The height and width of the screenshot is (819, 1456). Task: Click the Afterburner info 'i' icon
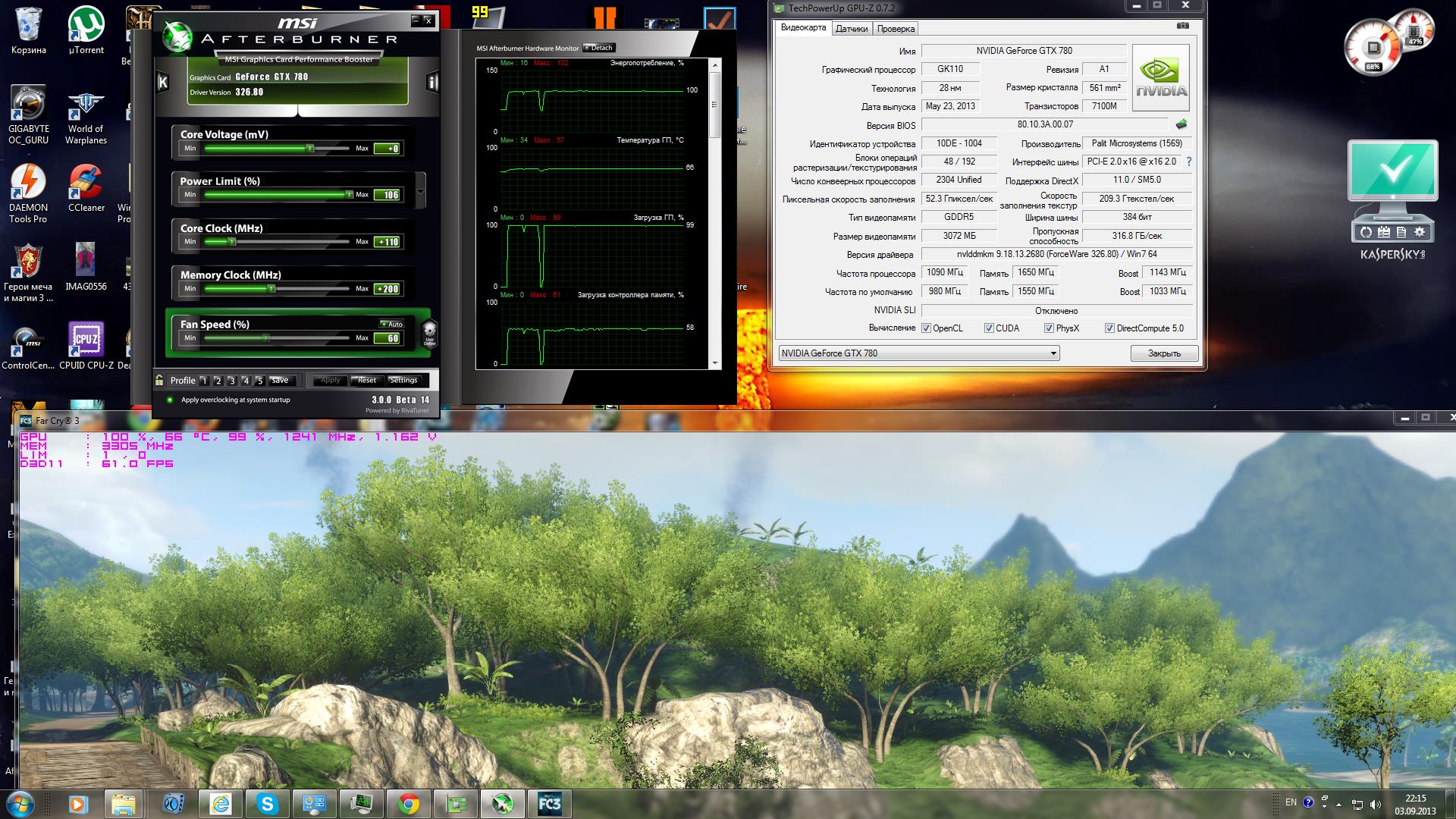pos(432,82)
